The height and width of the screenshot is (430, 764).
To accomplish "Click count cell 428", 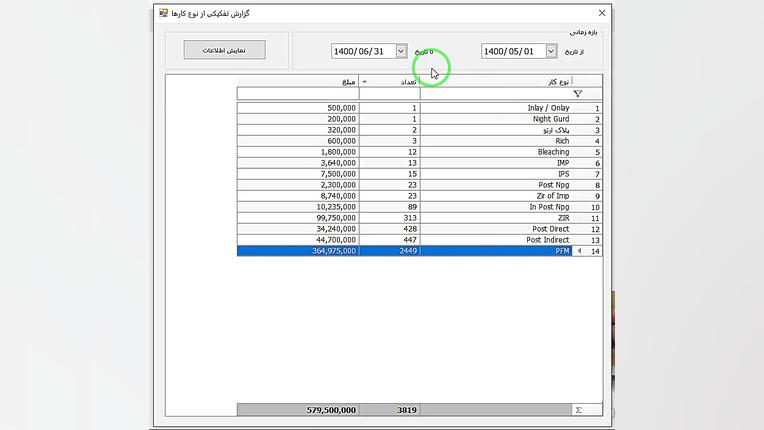I will tap(389, 229).
